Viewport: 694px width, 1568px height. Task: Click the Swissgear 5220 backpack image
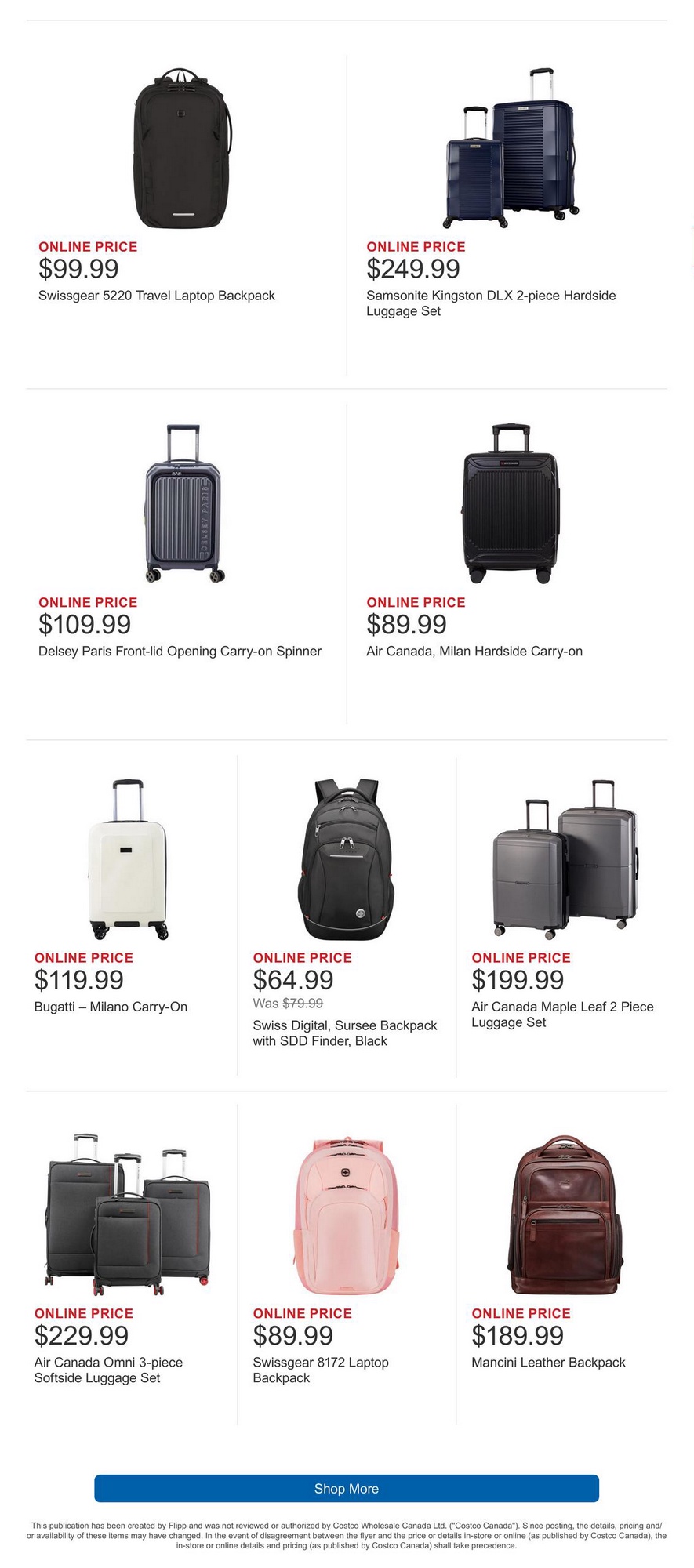click(183, 147)
